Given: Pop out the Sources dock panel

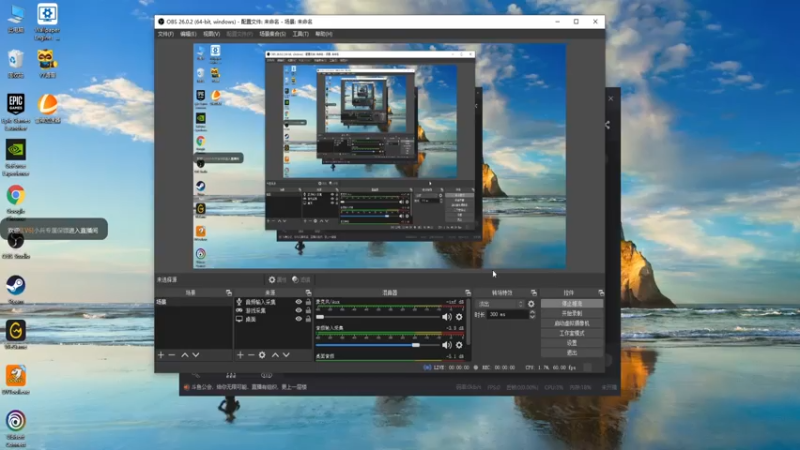Looking at the screenshot, I should point(308,293).
